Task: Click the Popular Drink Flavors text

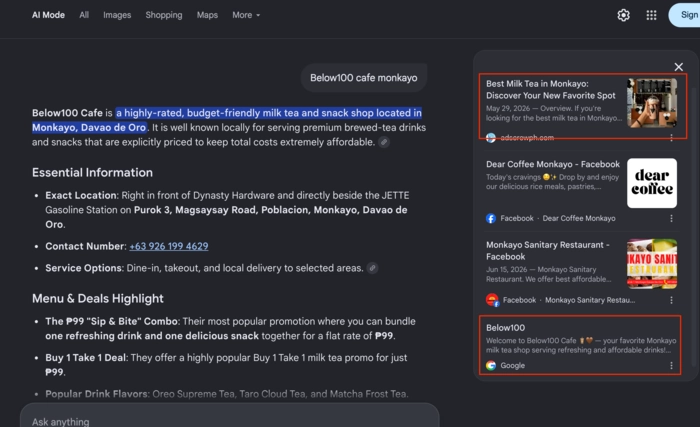Action: 97,394
